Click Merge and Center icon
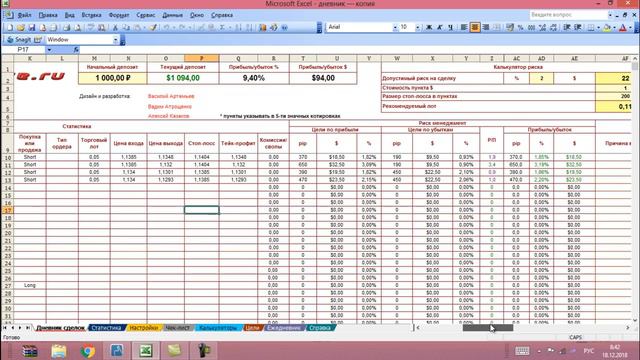 tap(496, 27)
